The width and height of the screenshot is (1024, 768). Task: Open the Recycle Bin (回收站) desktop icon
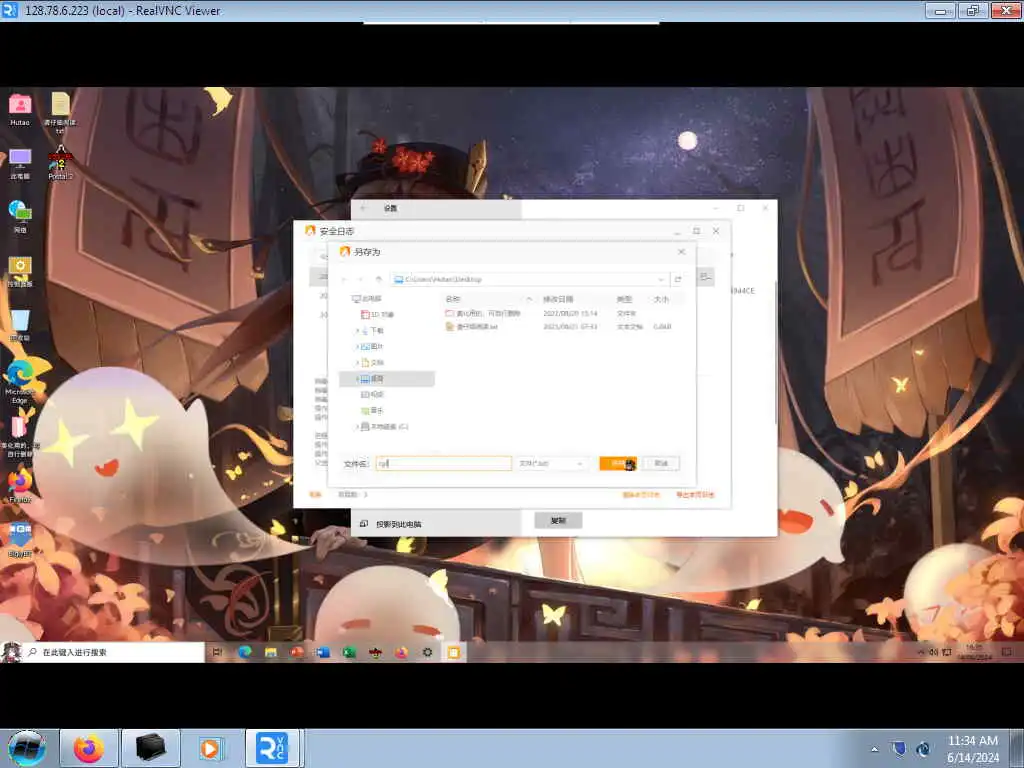coord(20,325)
